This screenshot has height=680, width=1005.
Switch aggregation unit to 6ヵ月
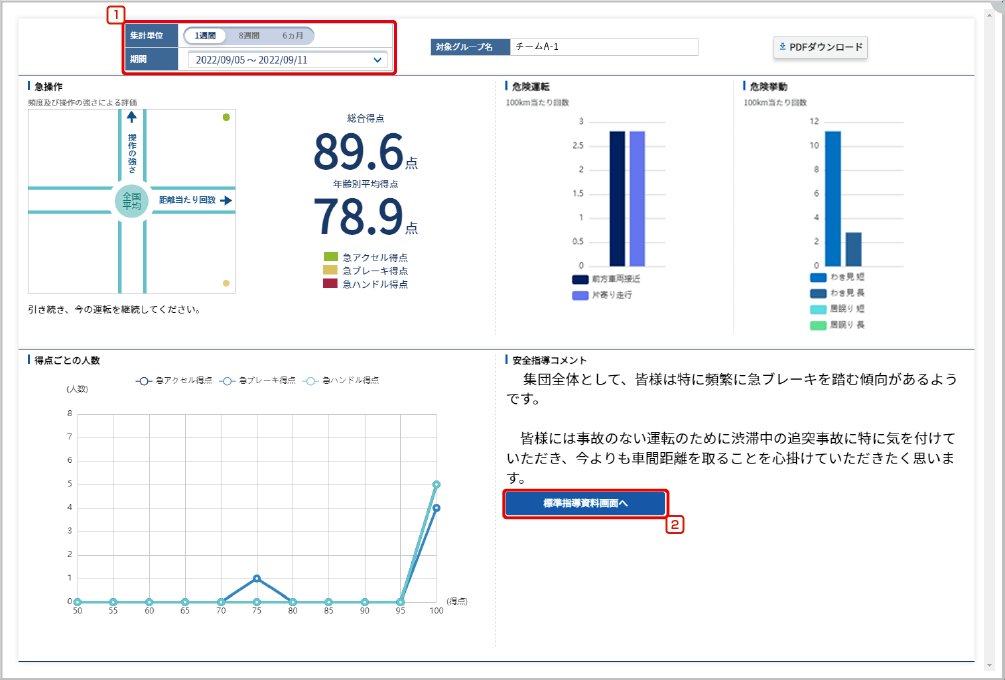291,36
